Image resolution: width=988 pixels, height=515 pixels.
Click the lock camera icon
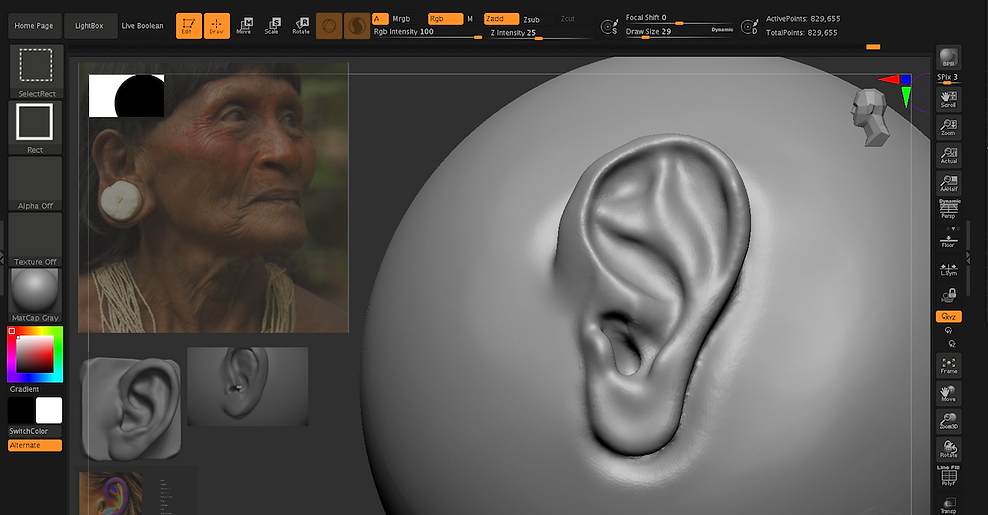pyautogui.click(x=948, y=295)
